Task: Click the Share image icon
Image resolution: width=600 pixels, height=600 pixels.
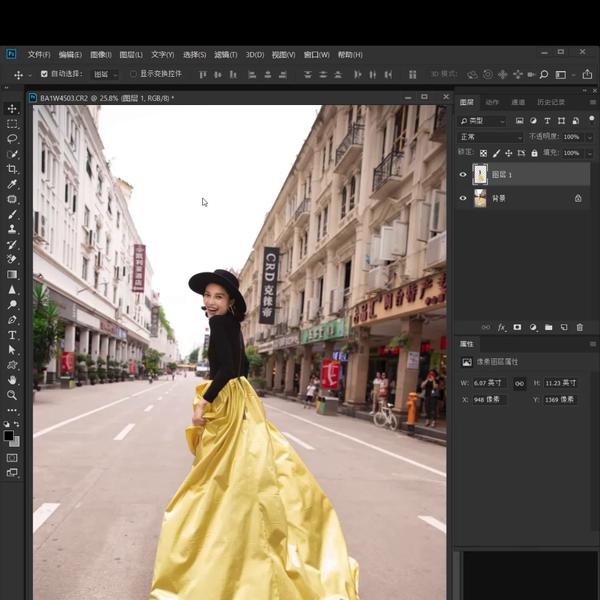Action: point(587,74)
